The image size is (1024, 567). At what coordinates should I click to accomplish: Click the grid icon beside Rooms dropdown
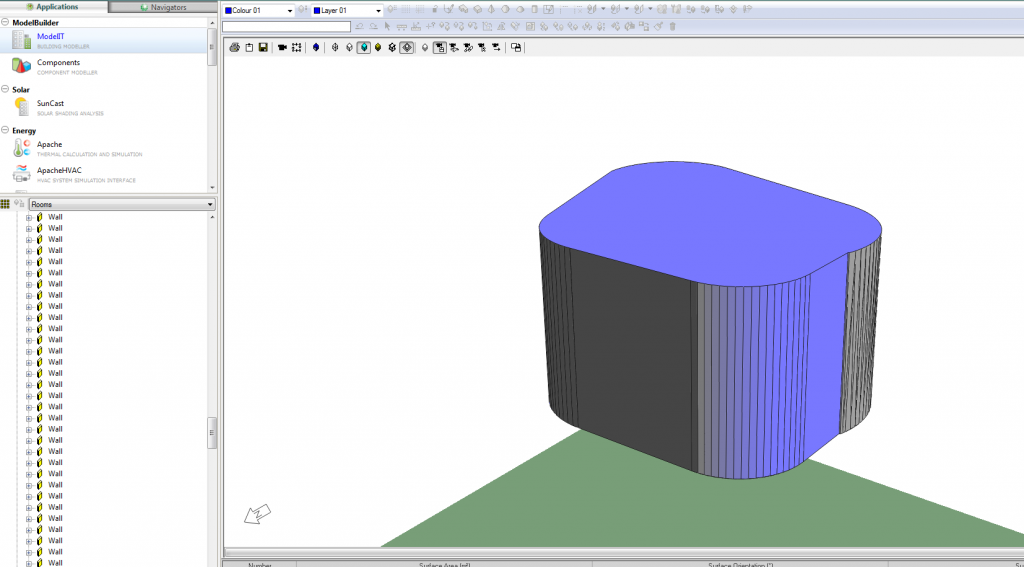tap(6, 204)
